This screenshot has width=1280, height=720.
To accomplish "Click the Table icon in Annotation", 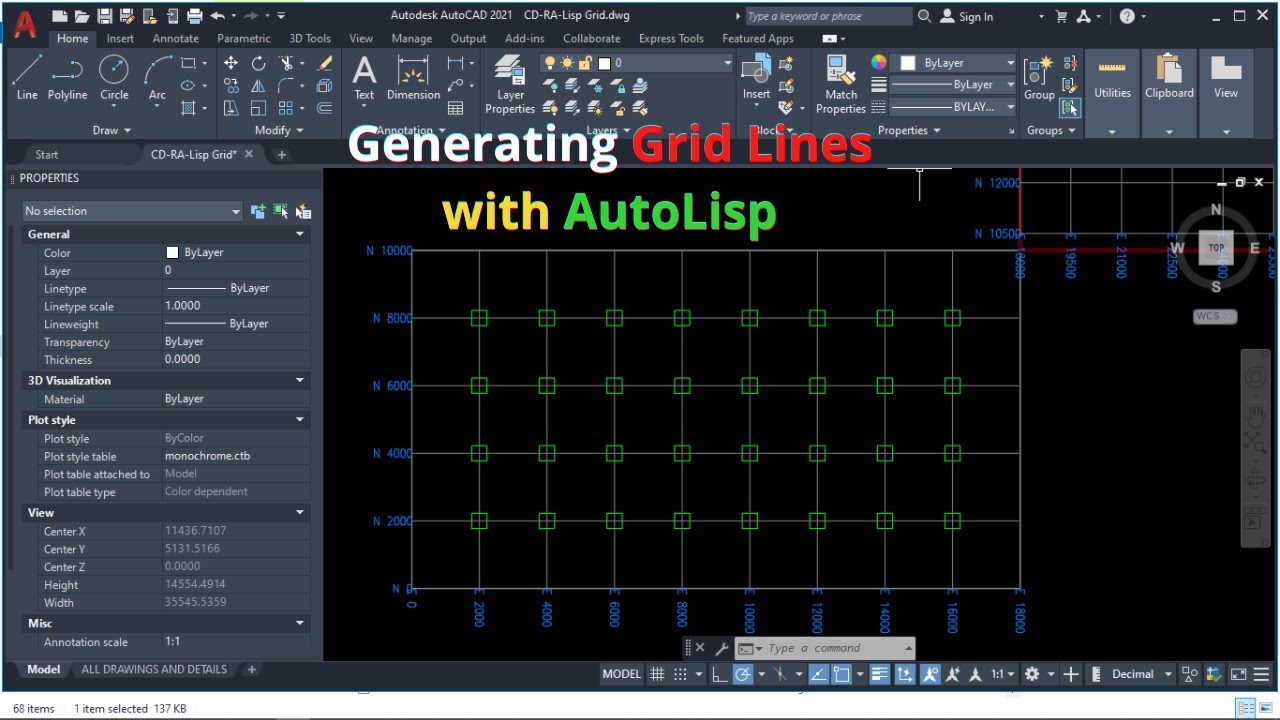I will [x=456, y=108].
